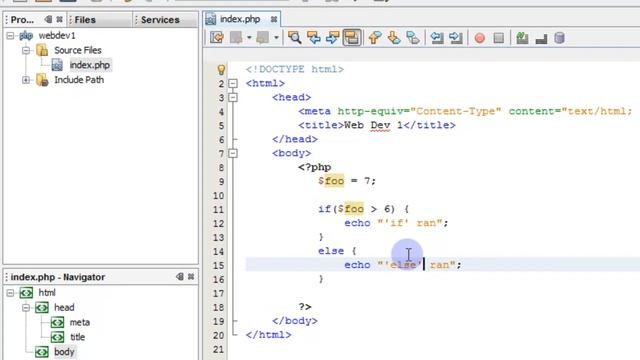This screenshot has height=360, width=640.
Task: Click the greyed Back navigation icon
Action: click(236, 38)
